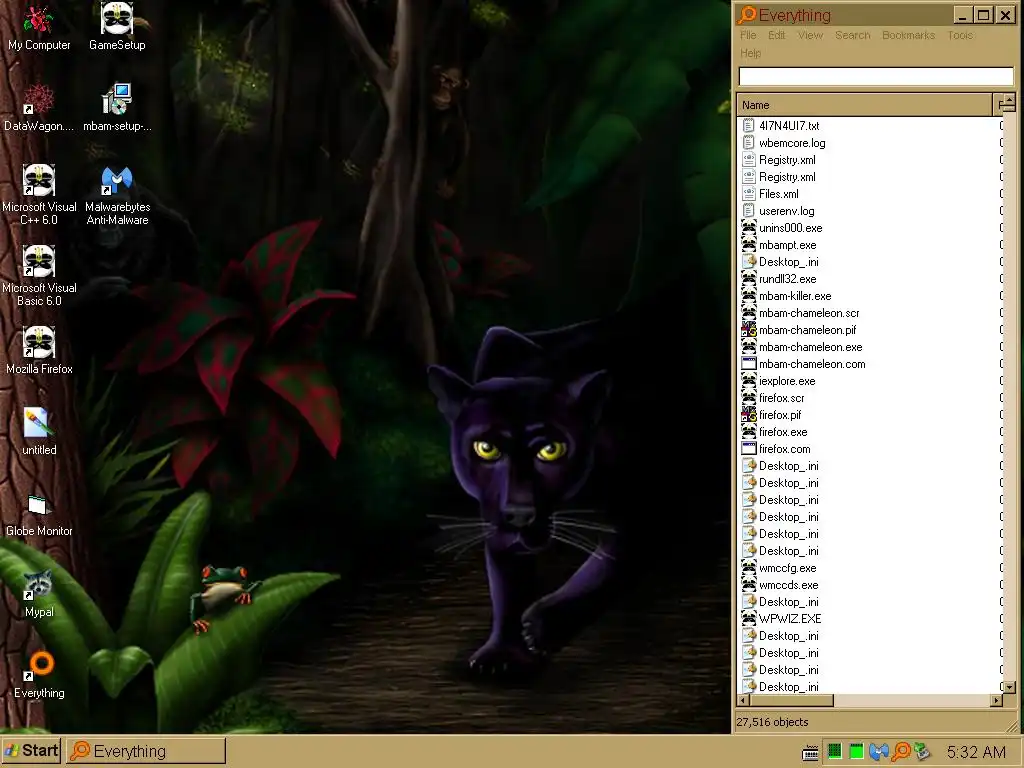Open the Bookmarks menu in Everything
Screen dimensions: 1024x768
pos(908,35)
